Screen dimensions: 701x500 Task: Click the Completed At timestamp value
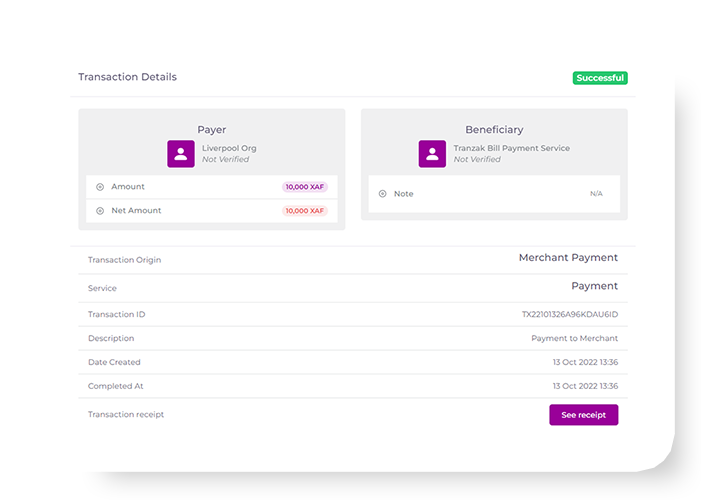pyautogui.click(x=585, y=386)
